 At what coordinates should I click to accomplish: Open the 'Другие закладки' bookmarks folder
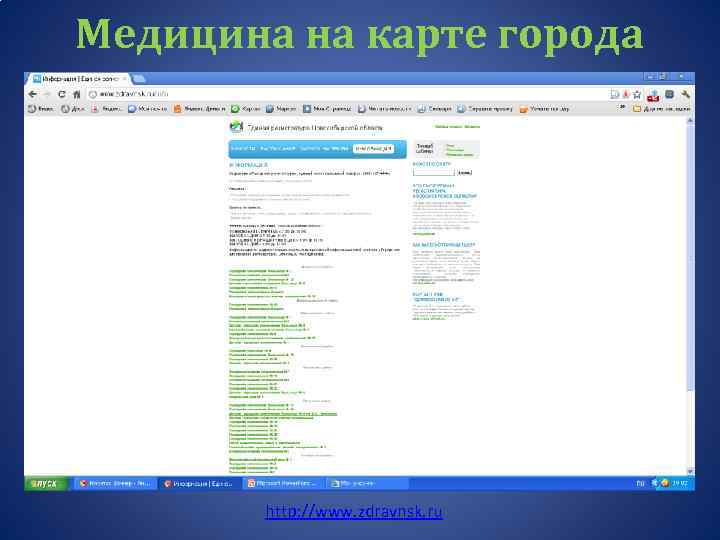click(661, 109)
